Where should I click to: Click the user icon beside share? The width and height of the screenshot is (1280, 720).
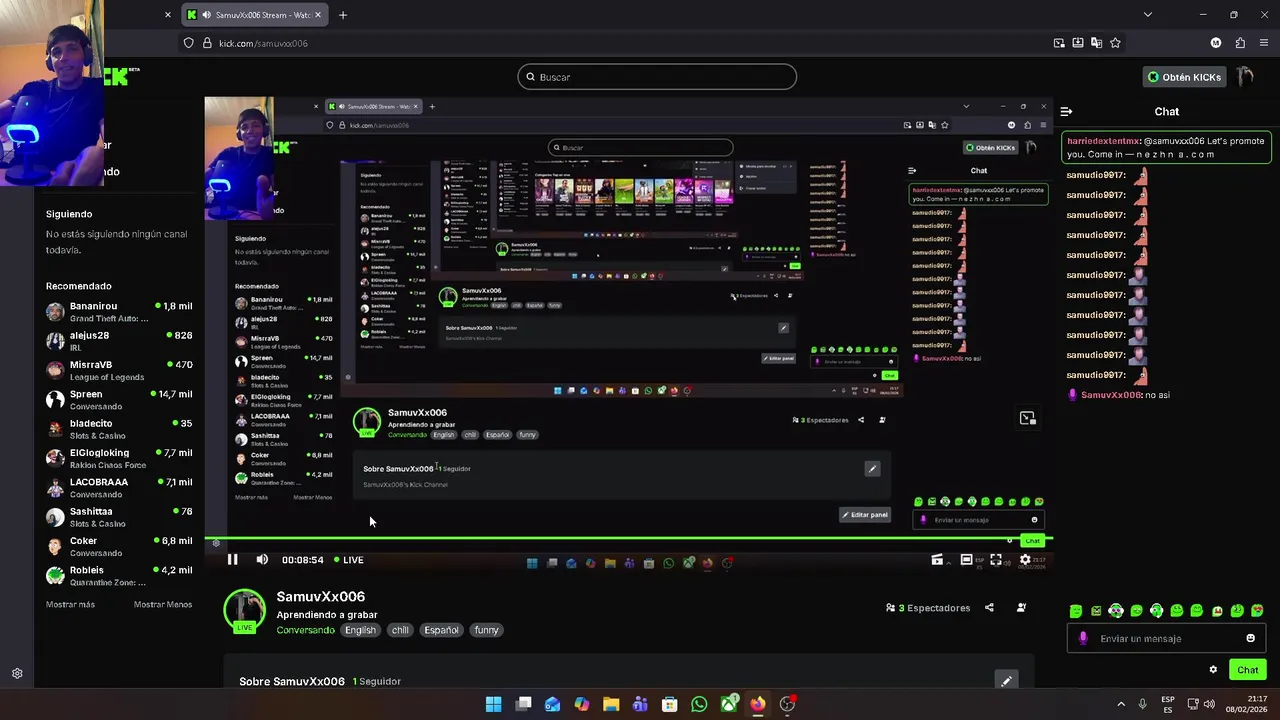coord(1021,608)
